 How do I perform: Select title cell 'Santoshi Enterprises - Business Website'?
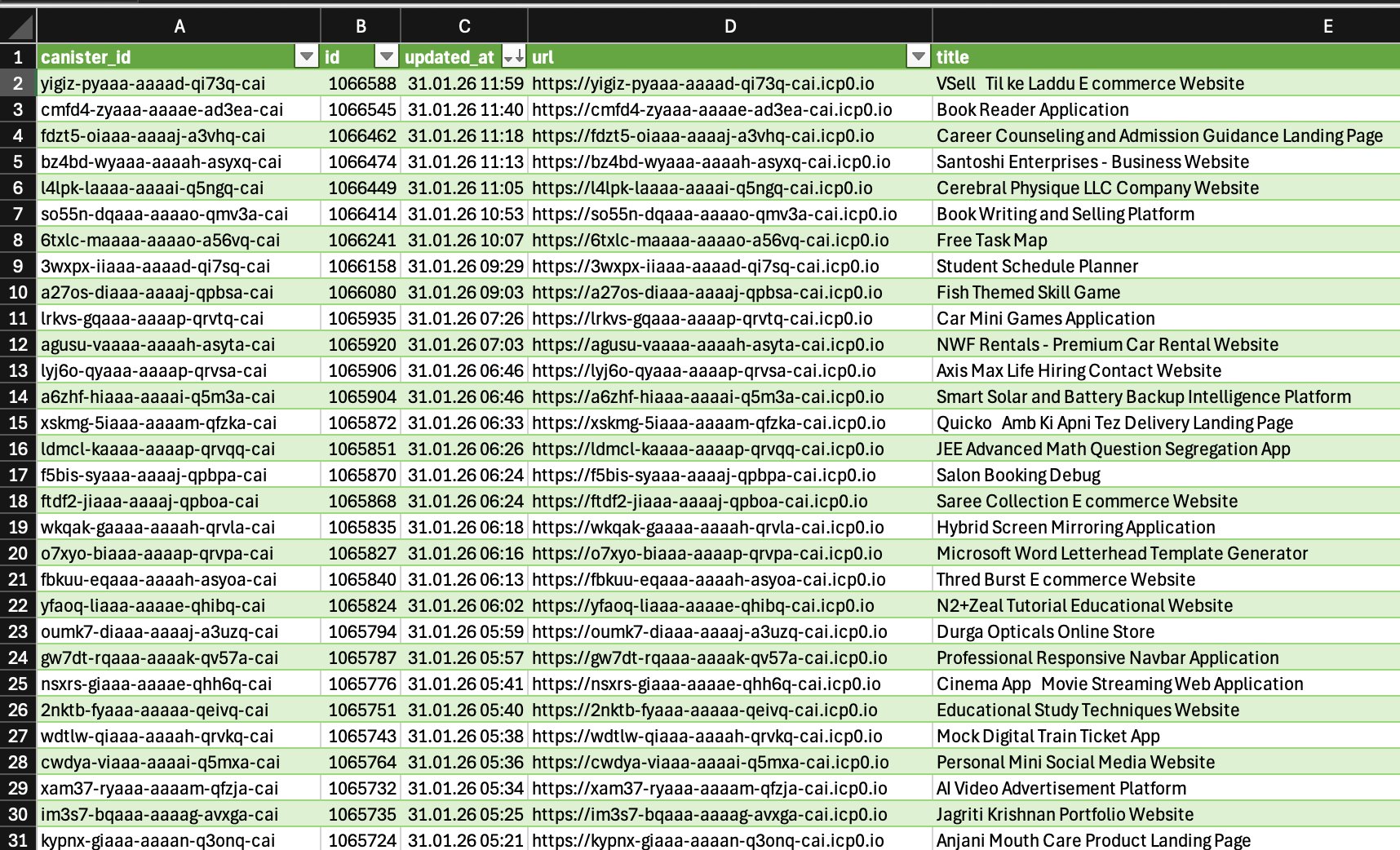pos(1166,162)
